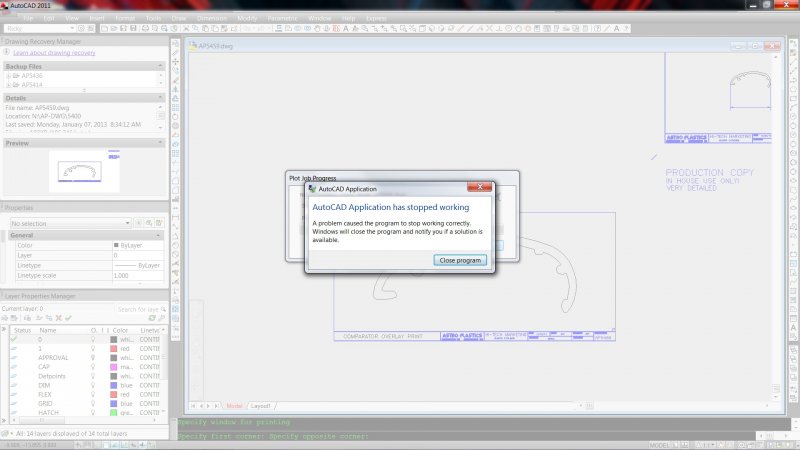Switch to the Model tab
The image size is (800, 450).
click(x=234, y=406)
